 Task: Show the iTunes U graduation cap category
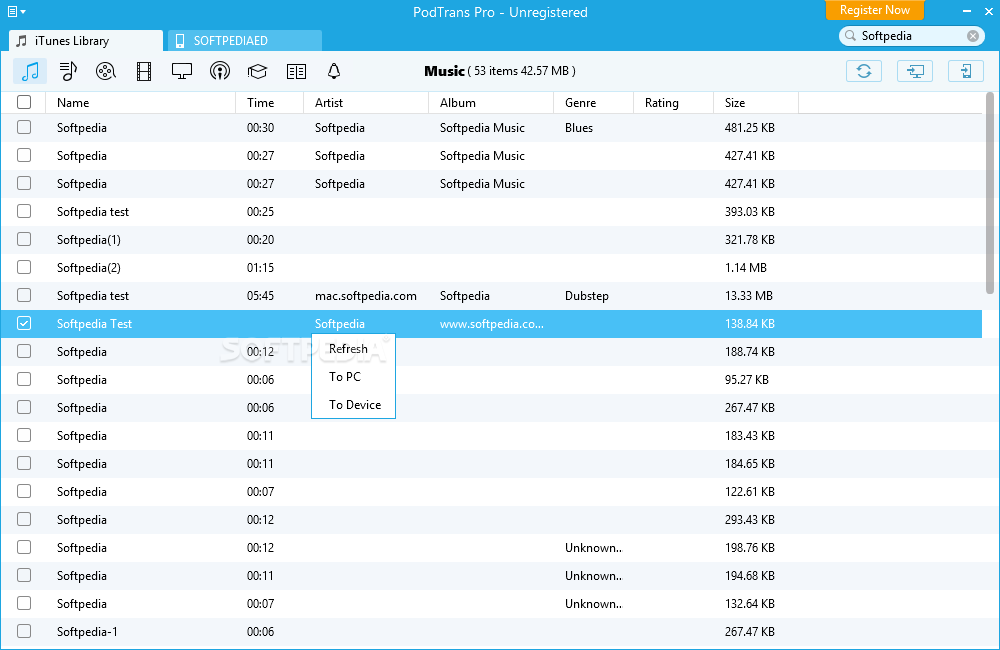pyautogui.click(x=258, y=71)
